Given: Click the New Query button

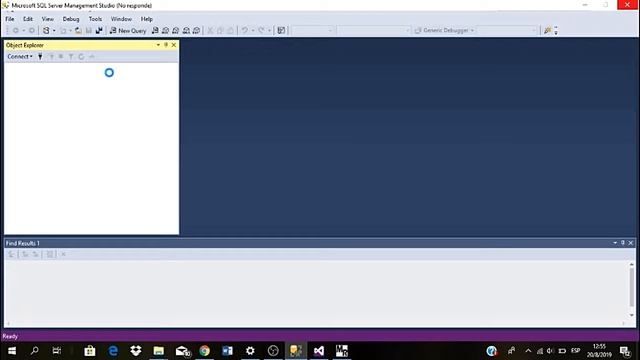Looking at the screenshot, I should (128, 31).
